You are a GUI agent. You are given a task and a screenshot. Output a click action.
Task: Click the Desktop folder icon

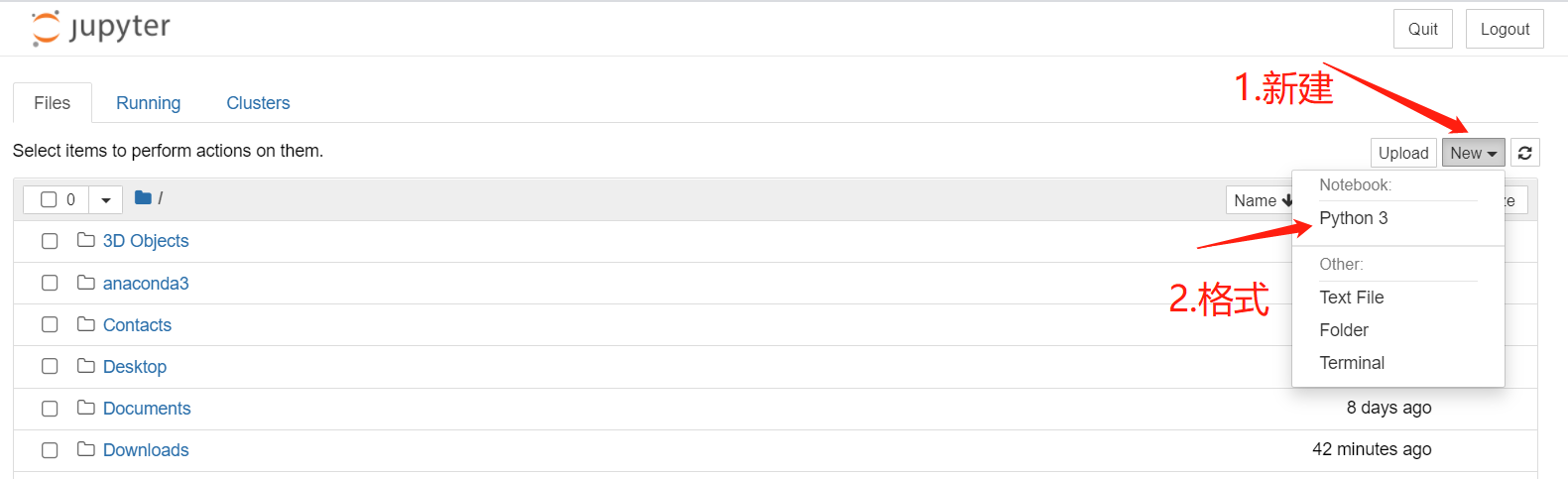pyautogui.click(x=86, y=366)
